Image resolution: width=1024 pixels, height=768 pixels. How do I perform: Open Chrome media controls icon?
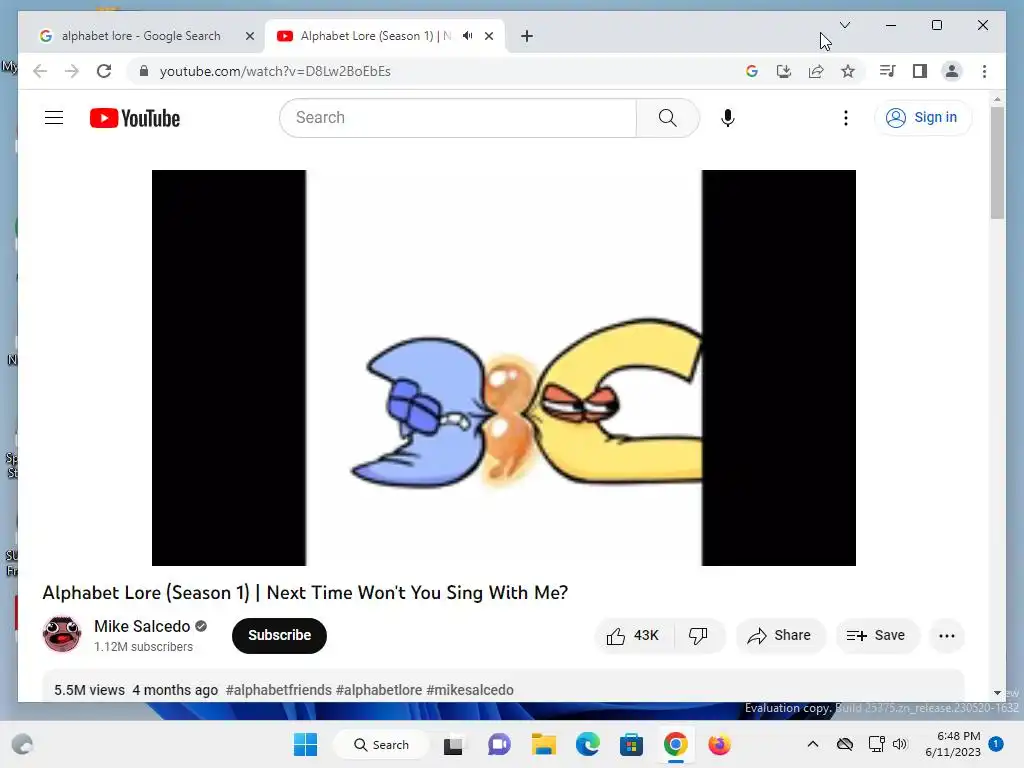[887, 71]
